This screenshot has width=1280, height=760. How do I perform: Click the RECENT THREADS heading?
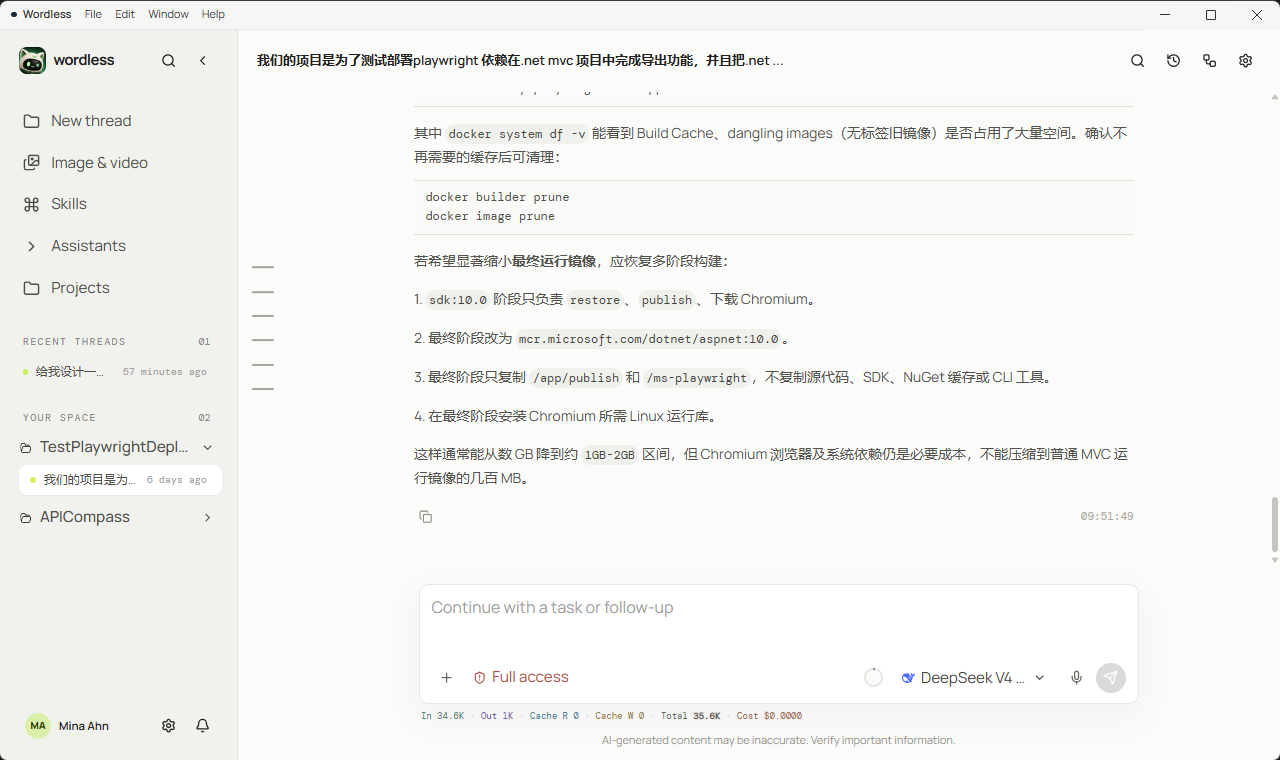click(x=74, y=342)
